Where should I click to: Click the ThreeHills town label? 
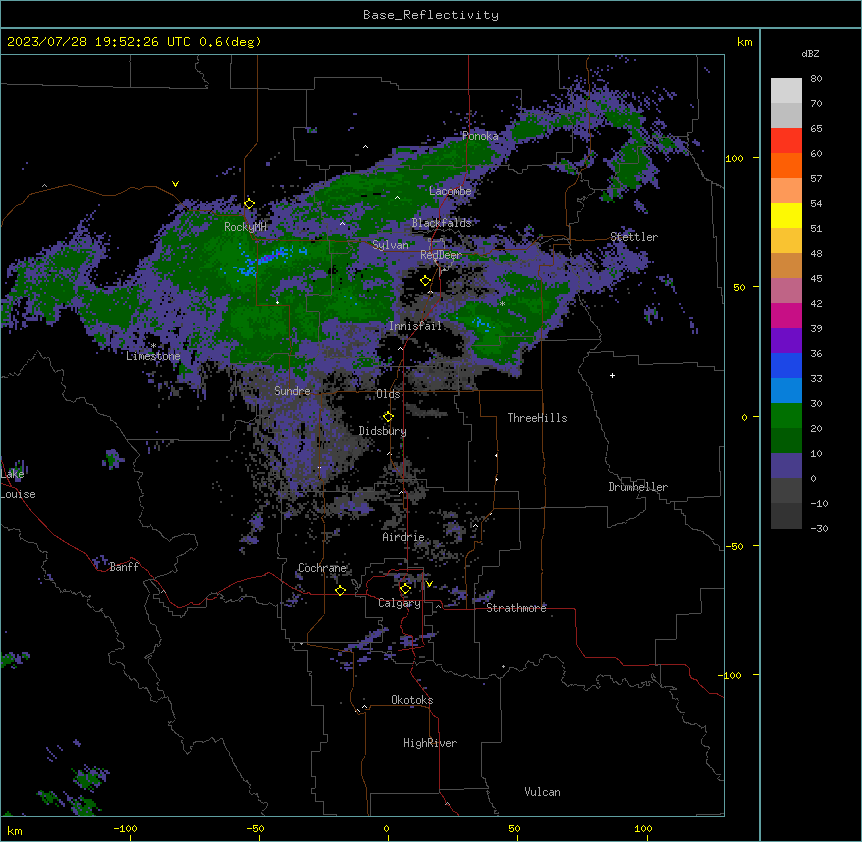[537, 418]
